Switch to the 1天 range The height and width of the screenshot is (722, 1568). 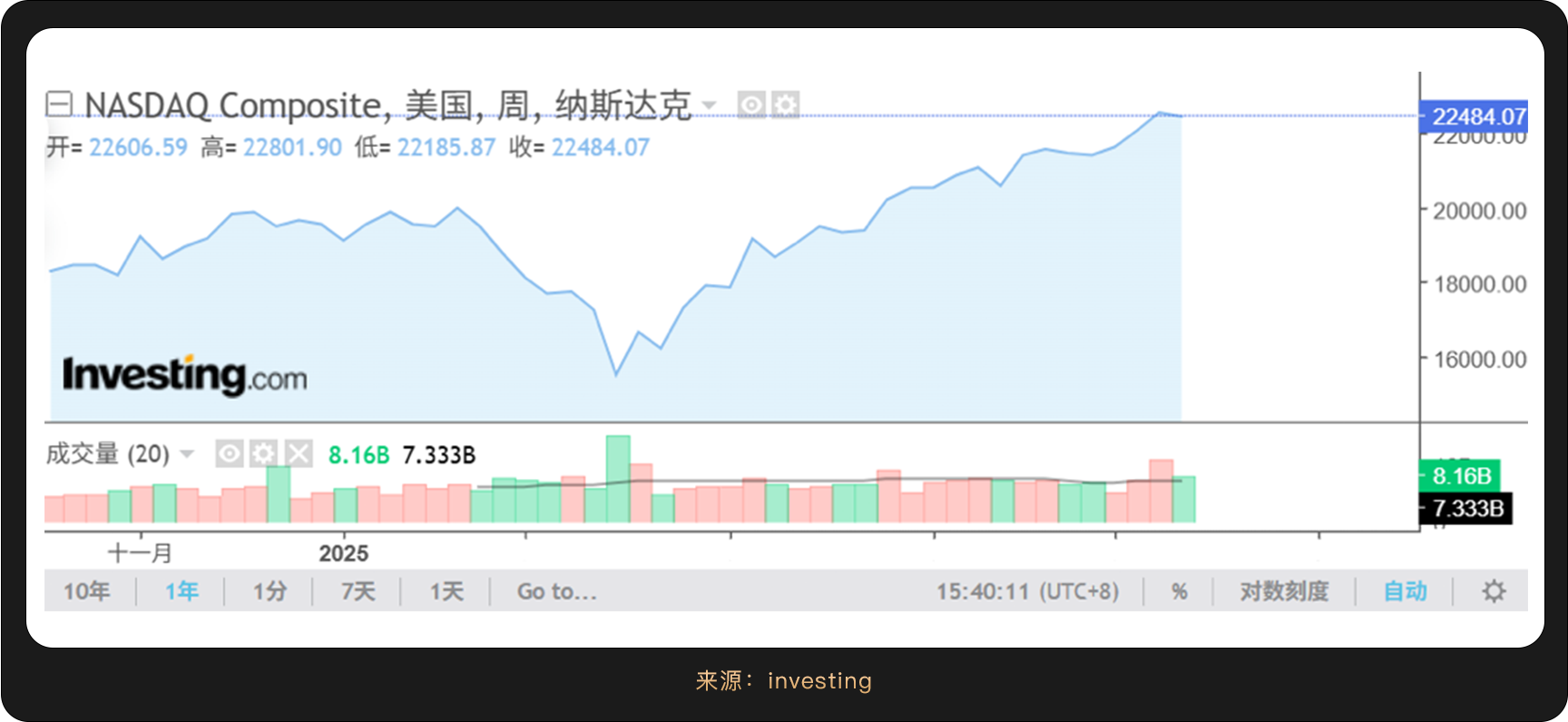[x=446, y=591]
